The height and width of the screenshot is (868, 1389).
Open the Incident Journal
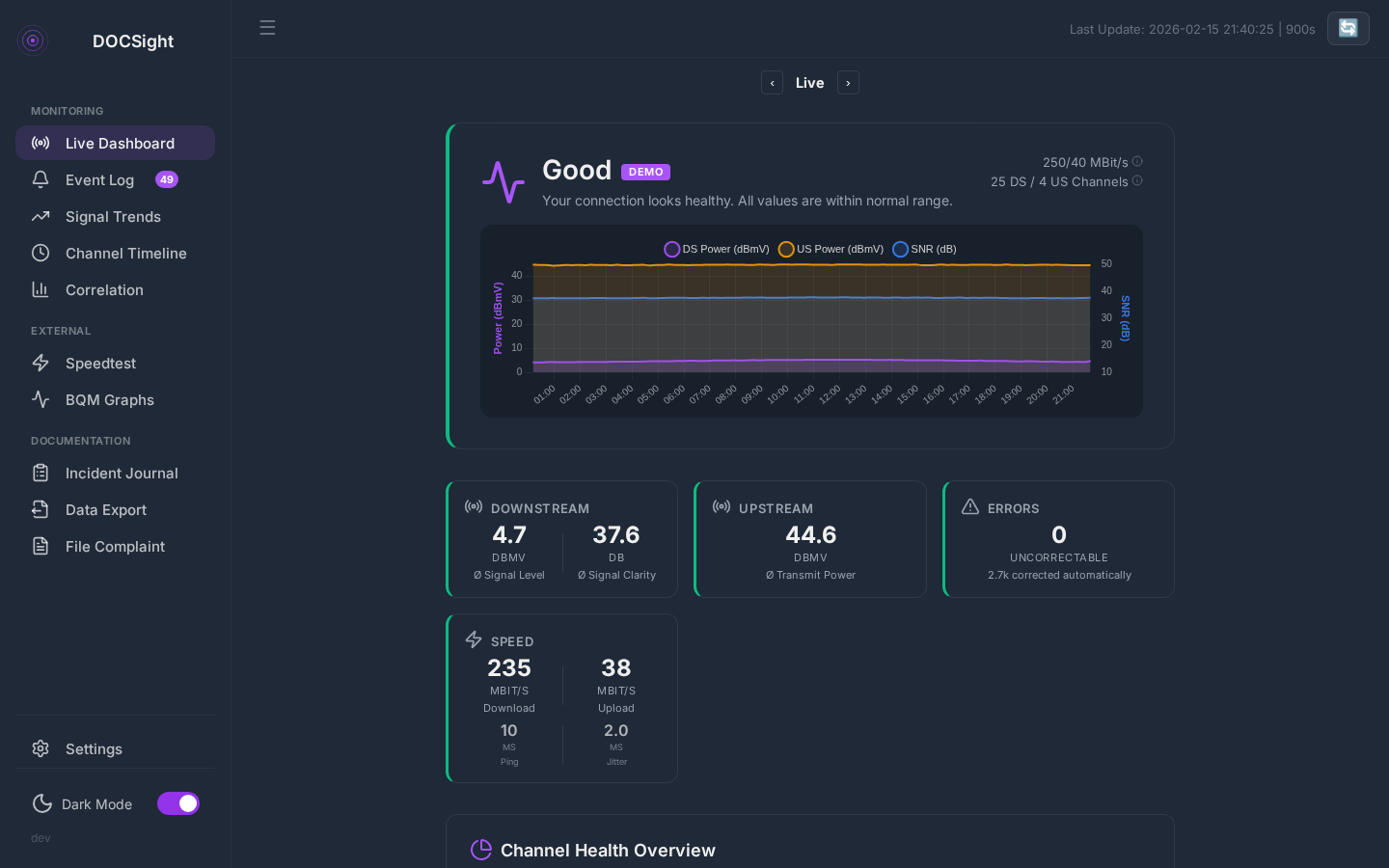coord(122,474)
